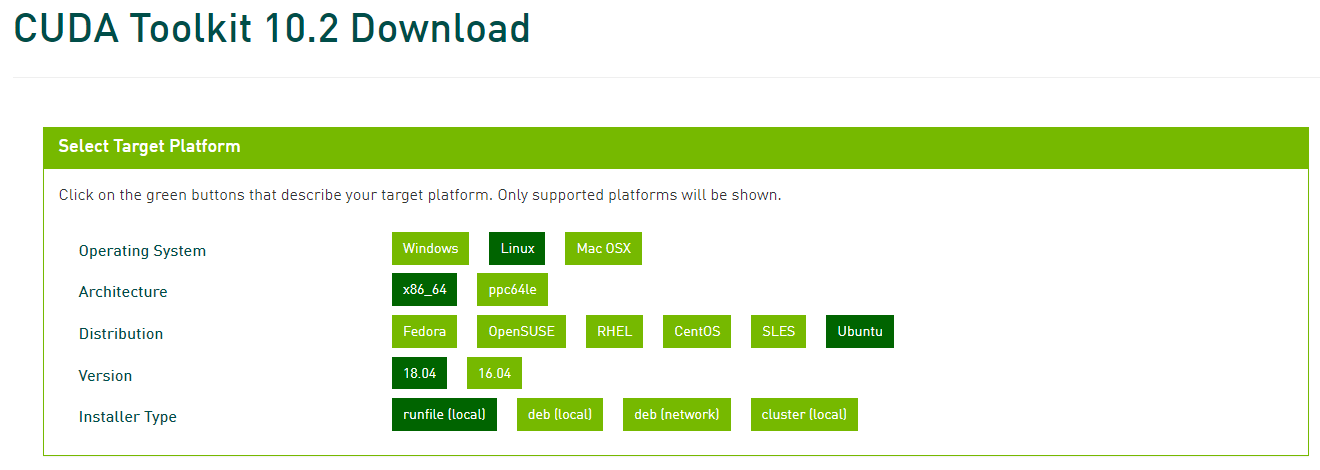This screenshot has height=470, width=1320.
Task: Choose deb (network) installer type
Action: [677, 415]
